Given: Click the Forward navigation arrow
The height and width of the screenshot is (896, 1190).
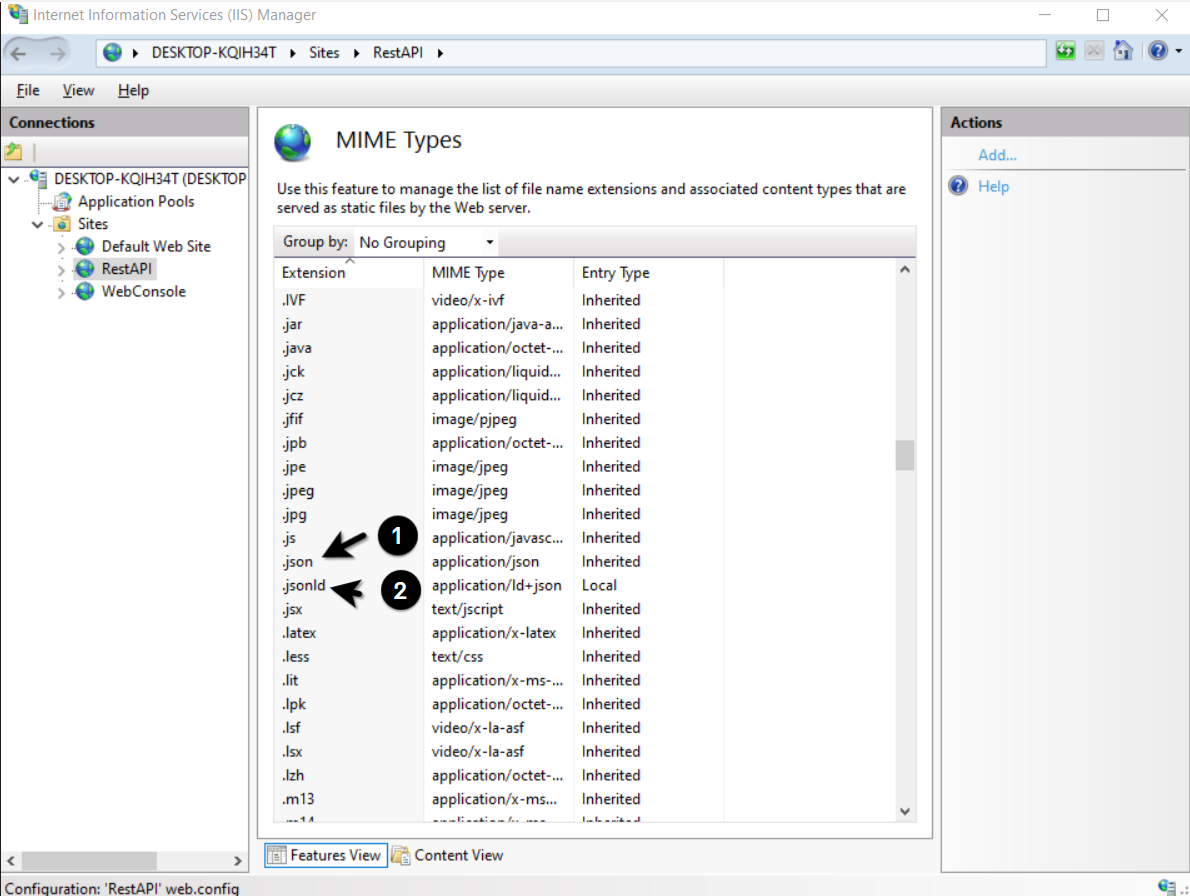Looking at the screenshot, I should pos(58,53).
